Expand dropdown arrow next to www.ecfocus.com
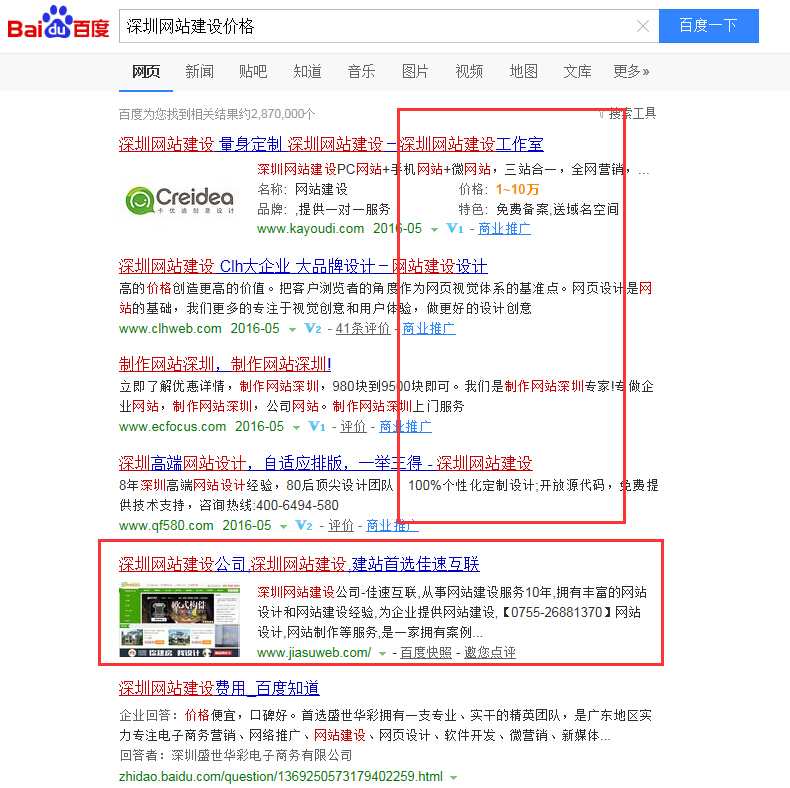 pyautogui.click(x=297, y=428)
